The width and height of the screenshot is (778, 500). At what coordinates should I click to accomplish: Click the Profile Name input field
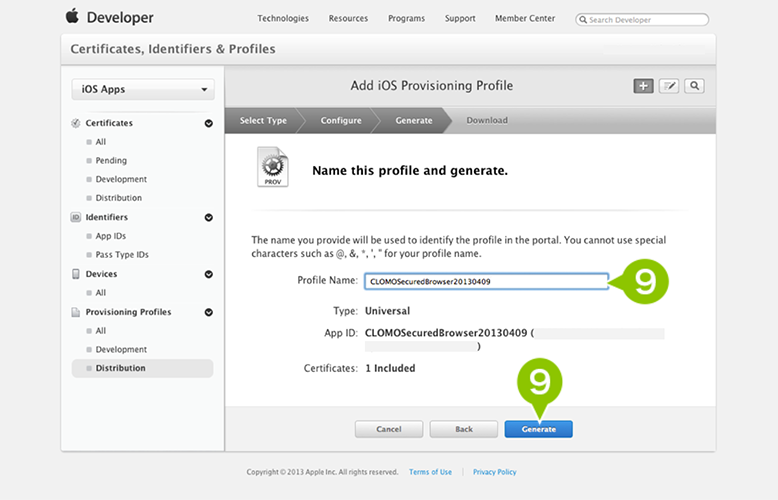[486, 281]
